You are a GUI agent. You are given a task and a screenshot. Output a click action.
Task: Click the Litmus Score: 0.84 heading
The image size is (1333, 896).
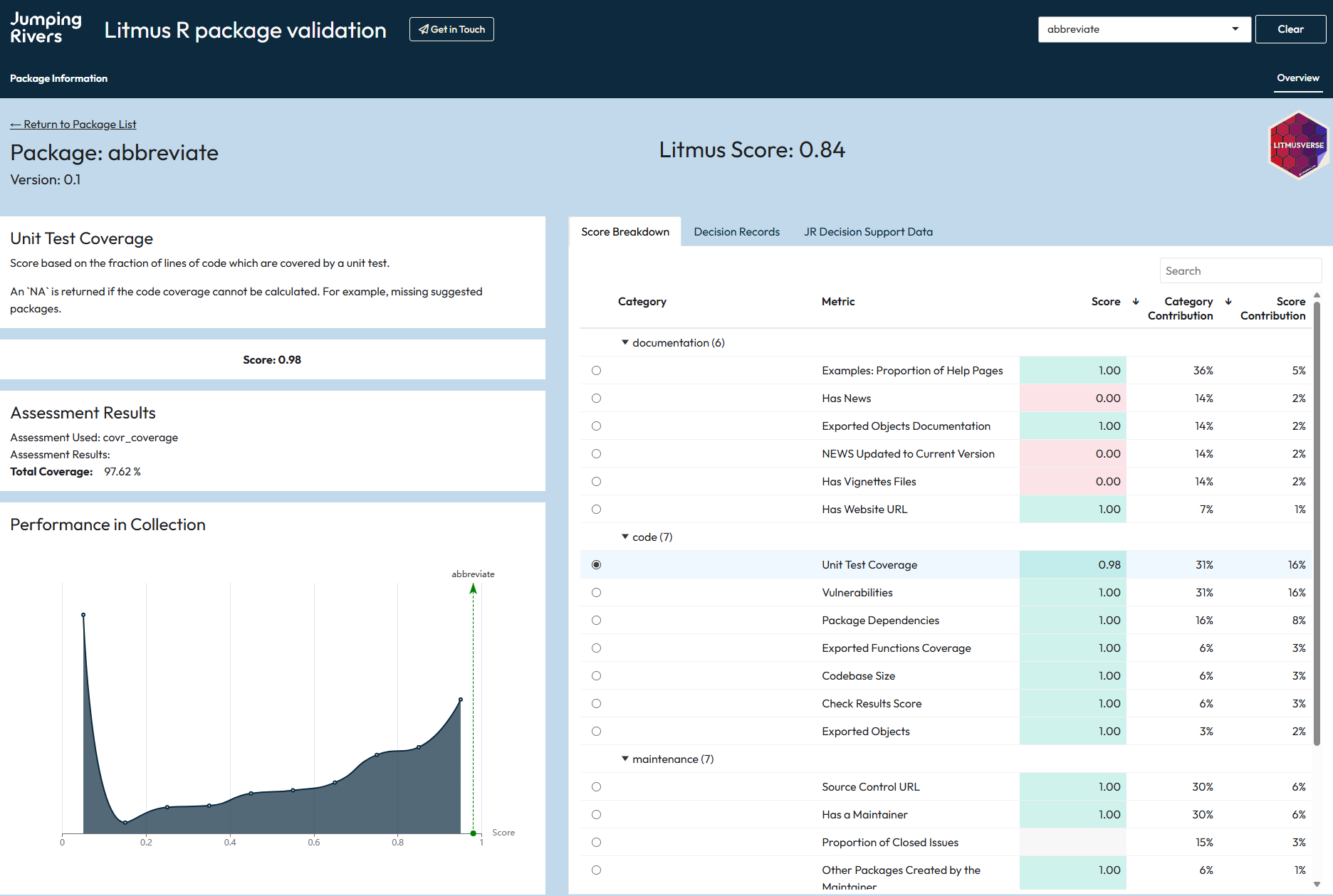click(752, 150)
